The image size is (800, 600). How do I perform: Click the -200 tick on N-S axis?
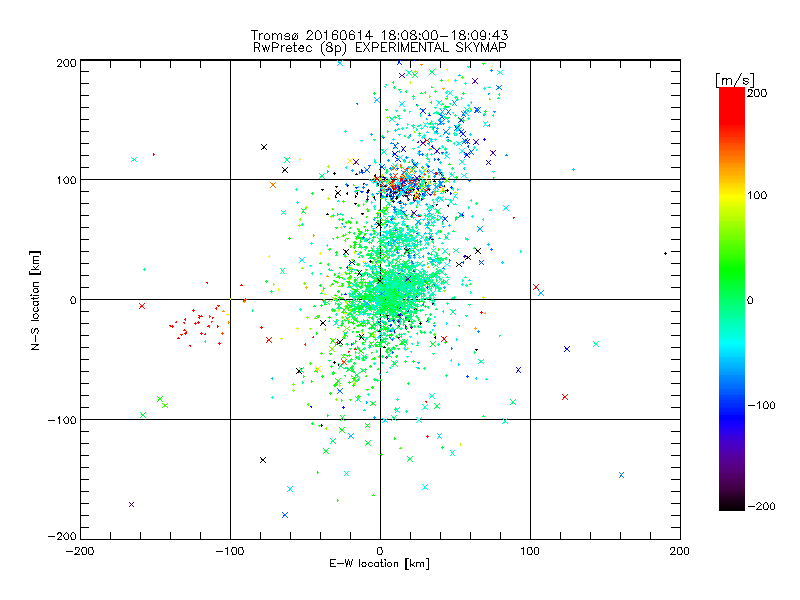62,536
